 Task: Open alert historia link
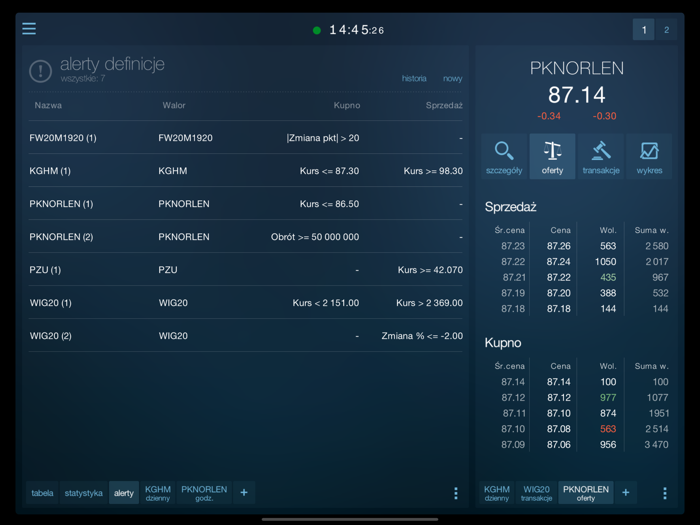pos(414,79)
